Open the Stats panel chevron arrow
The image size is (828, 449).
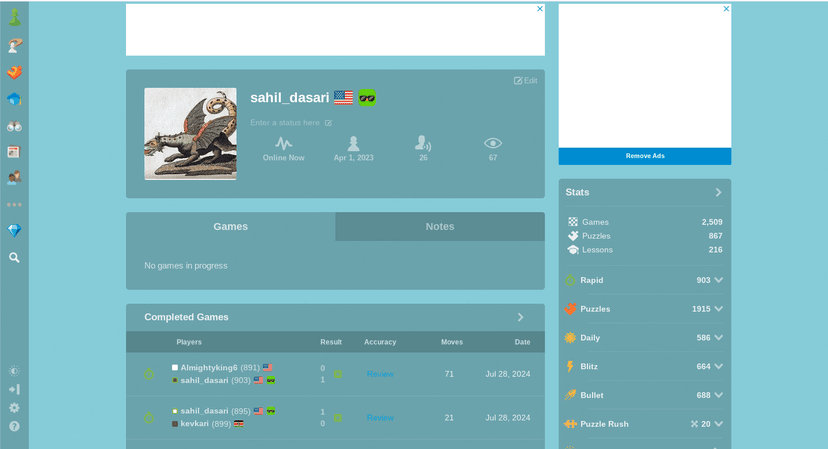point(718,192)
